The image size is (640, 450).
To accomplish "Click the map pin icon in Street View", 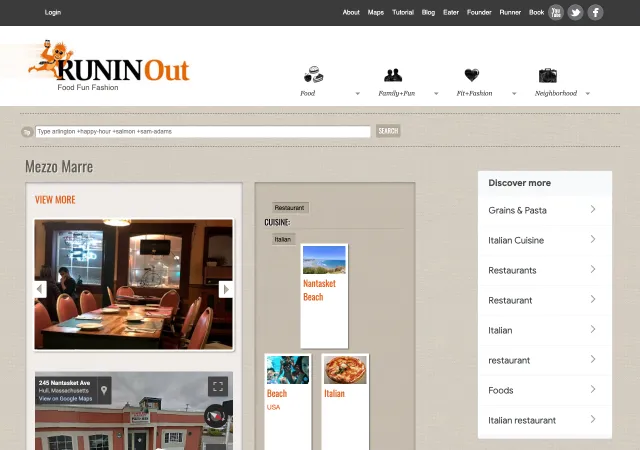I will pyautogui.click(x=104, y=390).
